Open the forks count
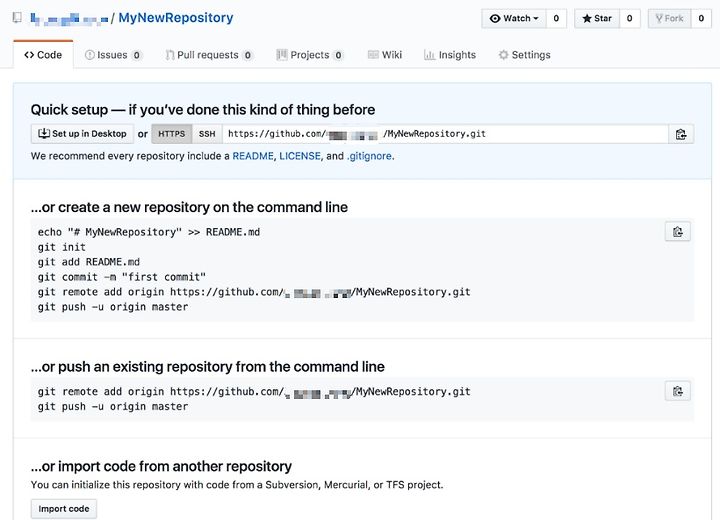 [x=701, y=18]
